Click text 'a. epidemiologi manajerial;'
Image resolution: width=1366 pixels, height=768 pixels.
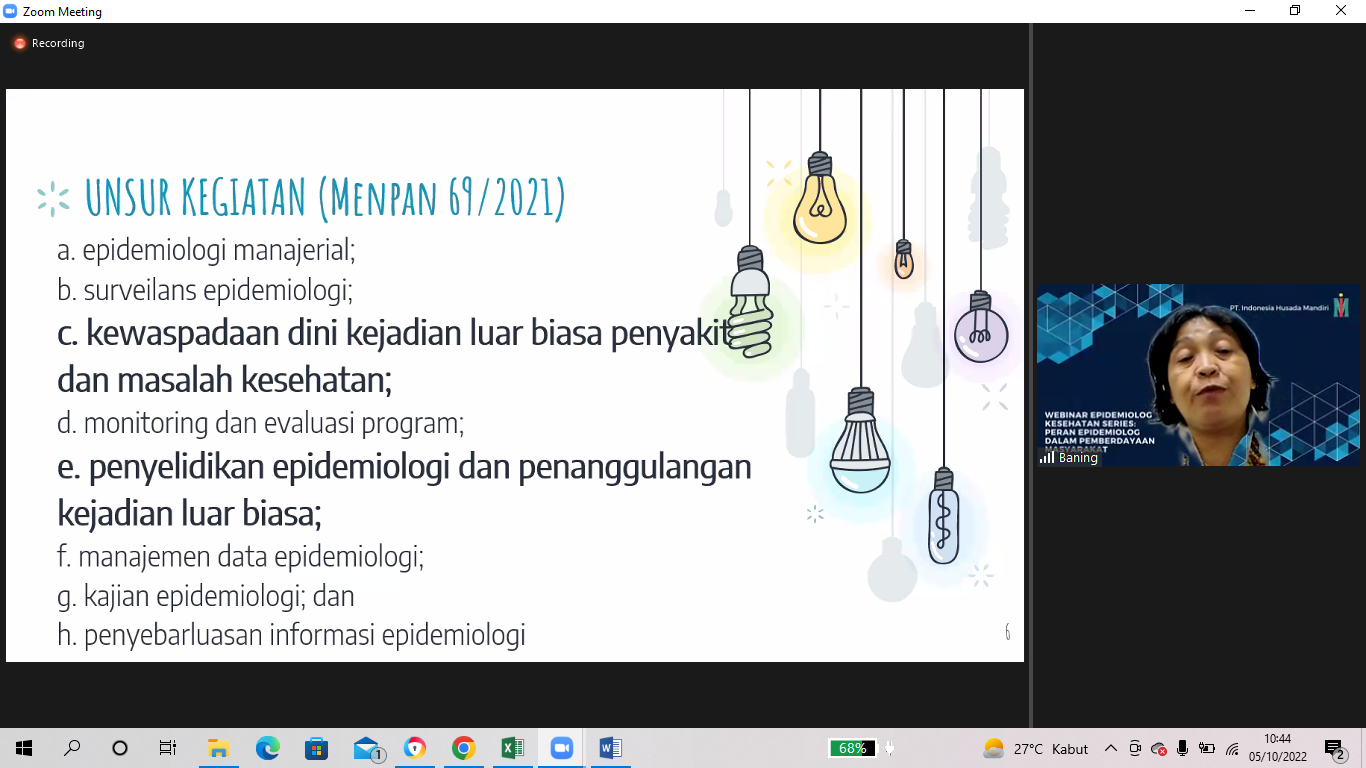point(206,250)
